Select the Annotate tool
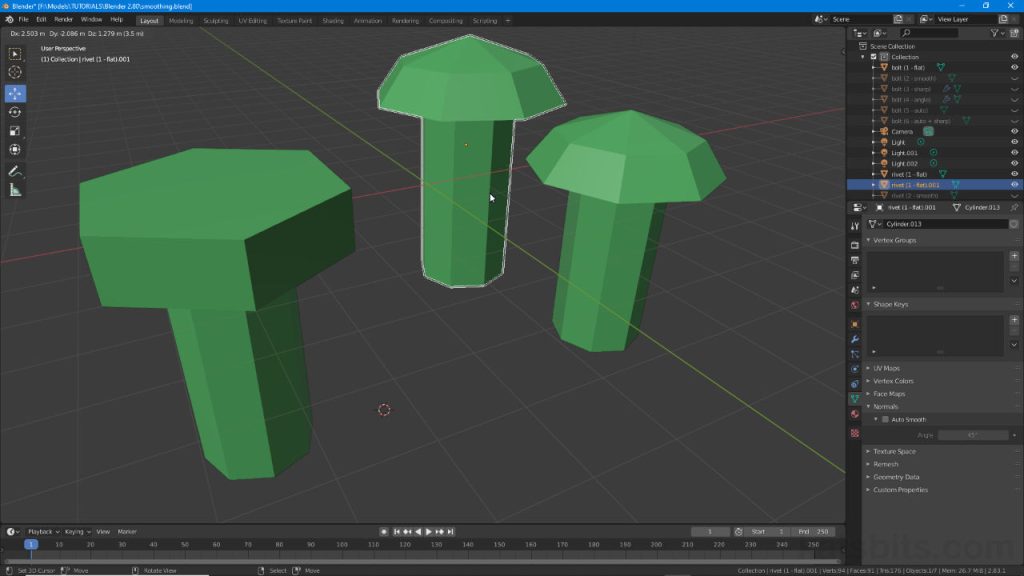 [14, 172]
